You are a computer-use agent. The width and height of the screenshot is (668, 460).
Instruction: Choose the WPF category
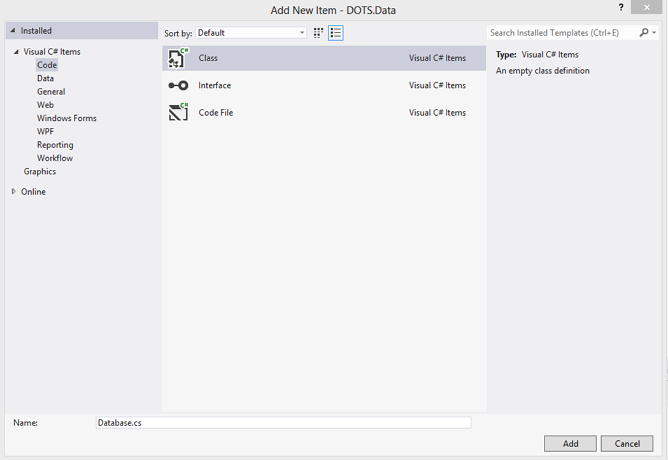(45, 132)
